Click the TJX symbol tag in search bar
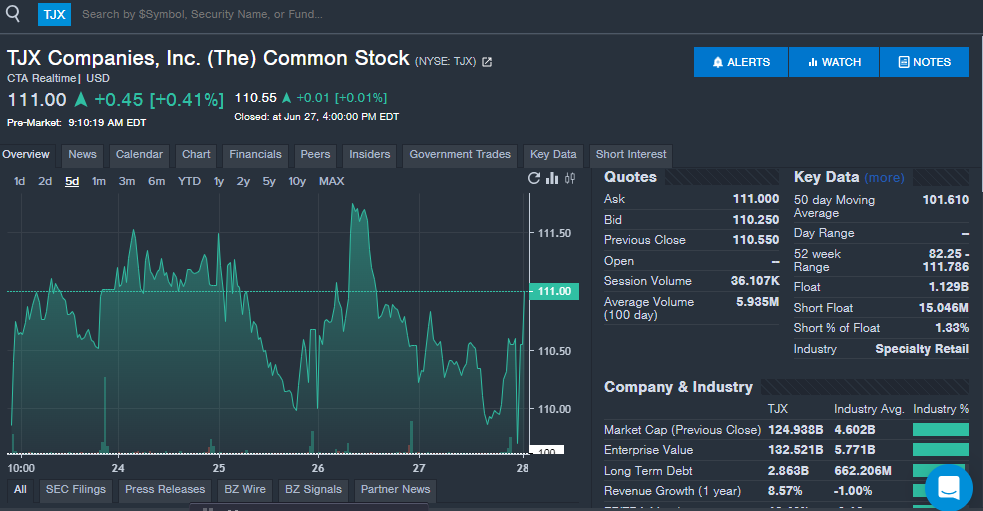The height and width of the screenshot is (511, 983). (x=55, y=14)
